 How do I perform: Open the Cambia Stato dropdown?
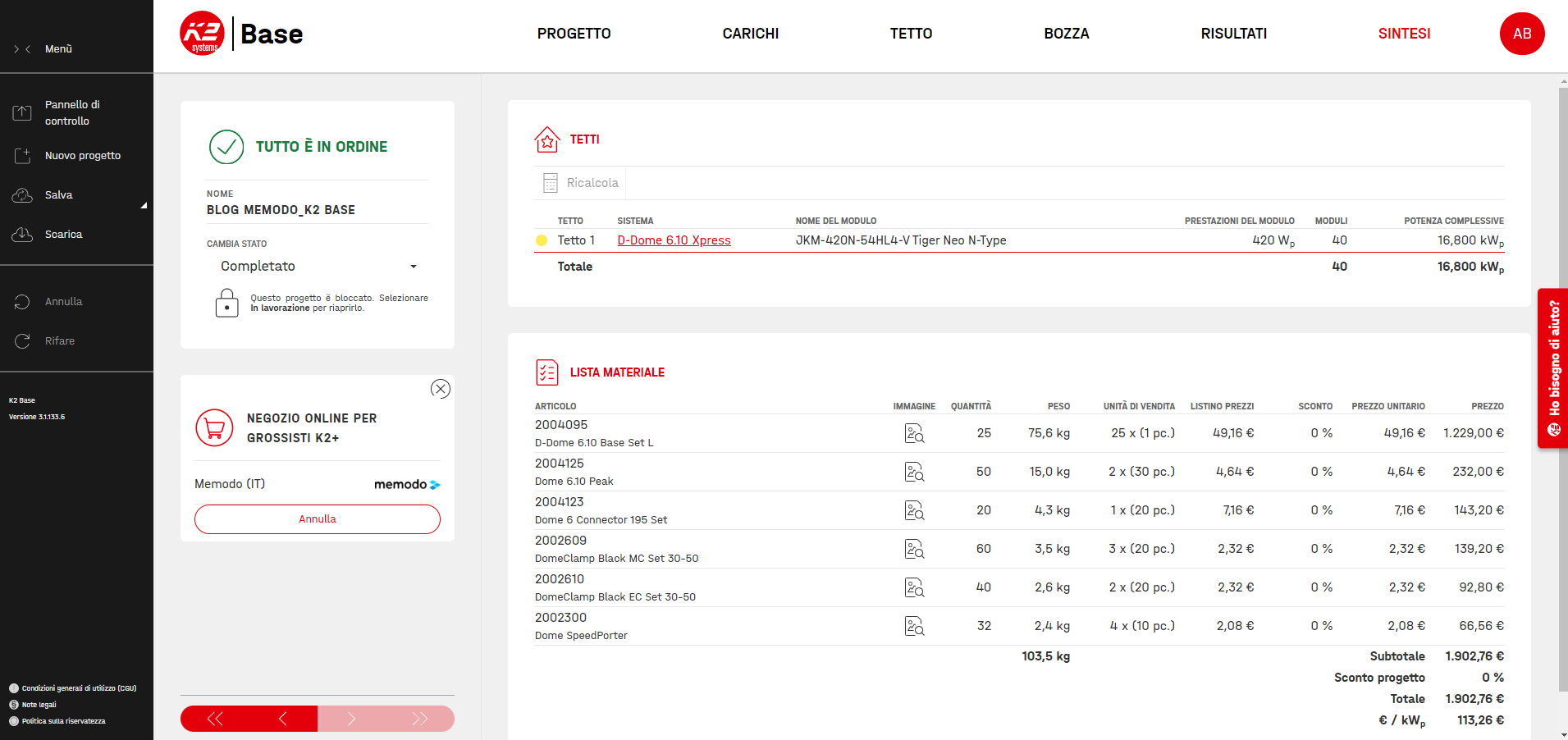coord(318,267)
